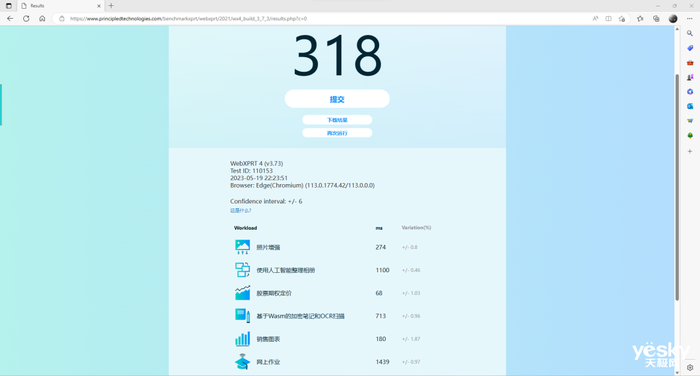
Task: Select the 1100 ms value
Action: tap(382, 270)
